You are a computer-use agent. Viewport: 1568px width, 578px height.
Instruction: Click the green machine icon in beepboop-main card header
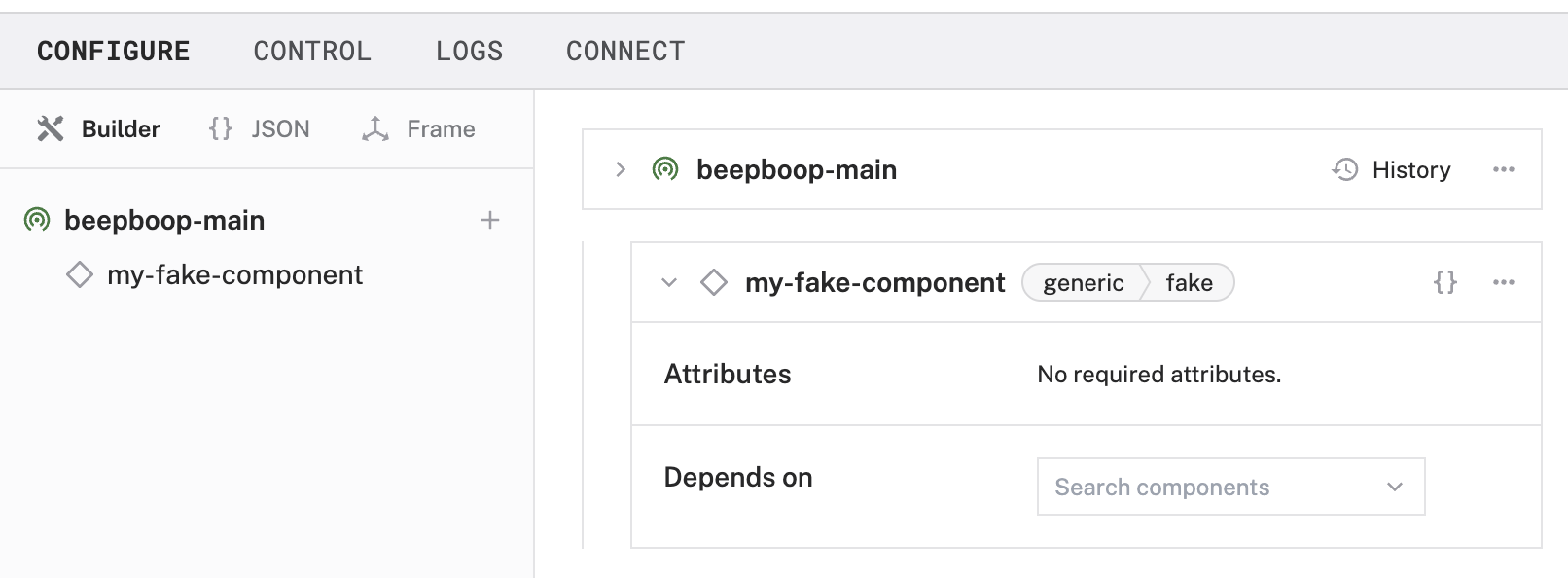[x=665, y=170]
